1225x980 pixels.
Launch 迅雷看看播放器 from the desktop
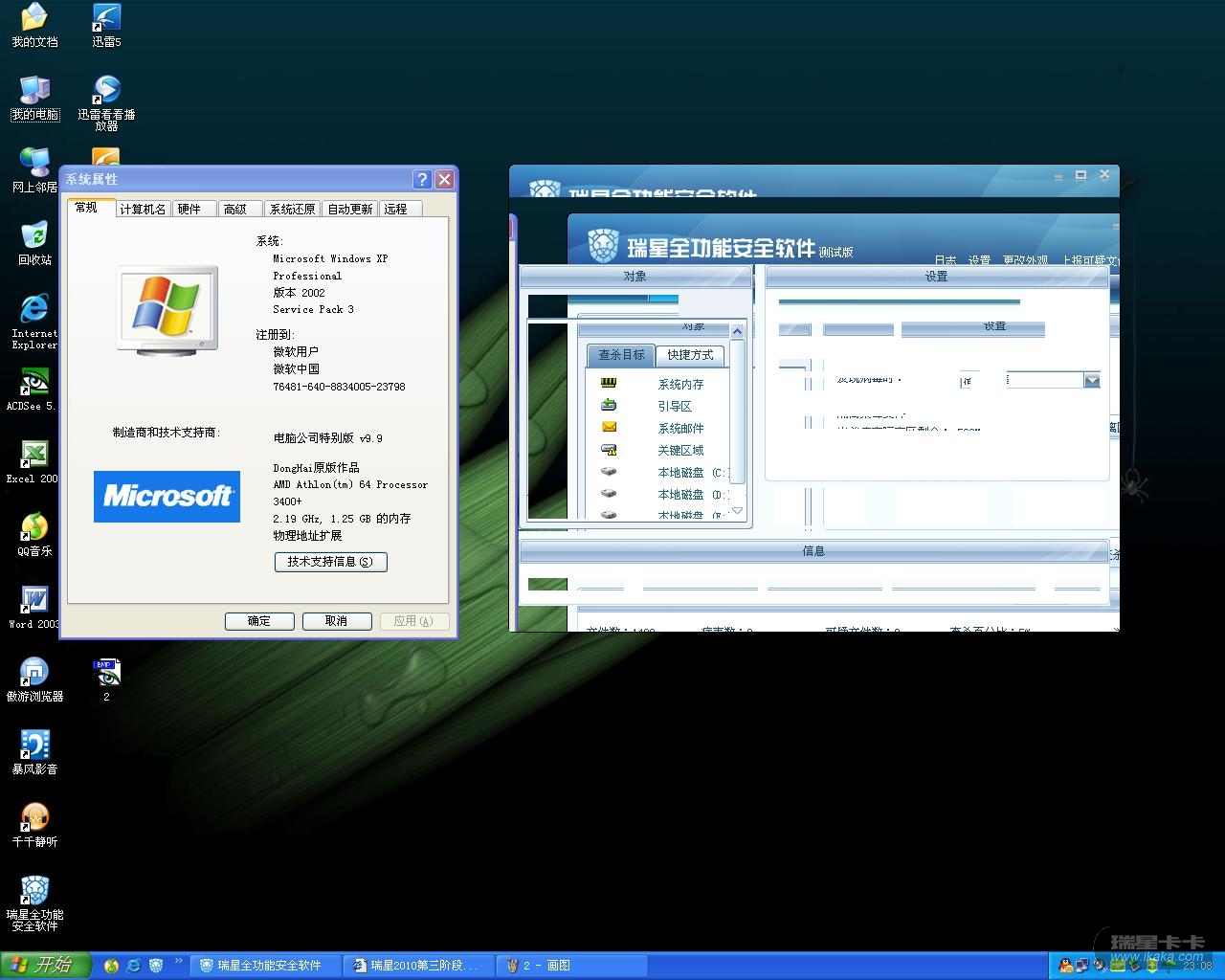coord(106,102)
